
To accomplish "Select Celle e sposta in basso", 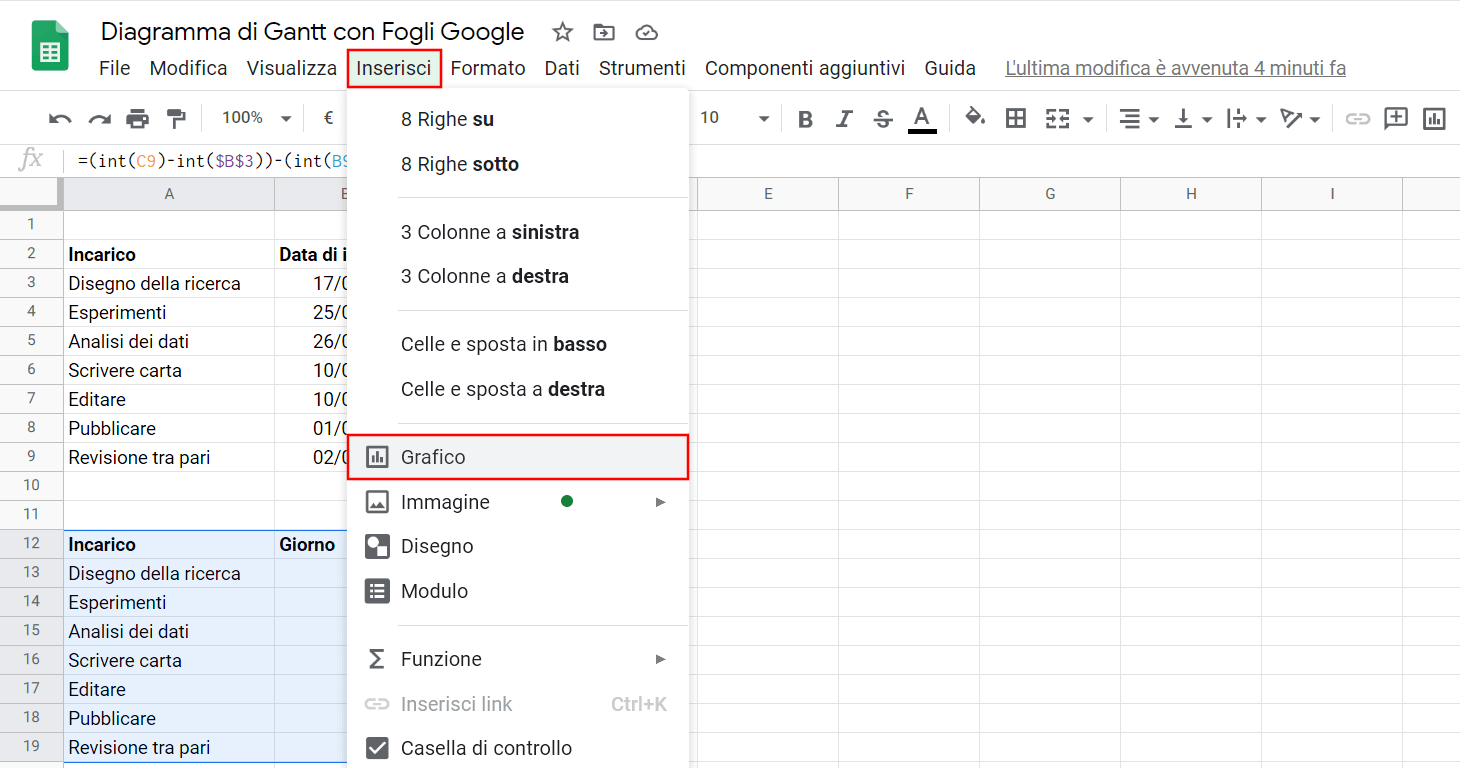I will coord(518,344).
